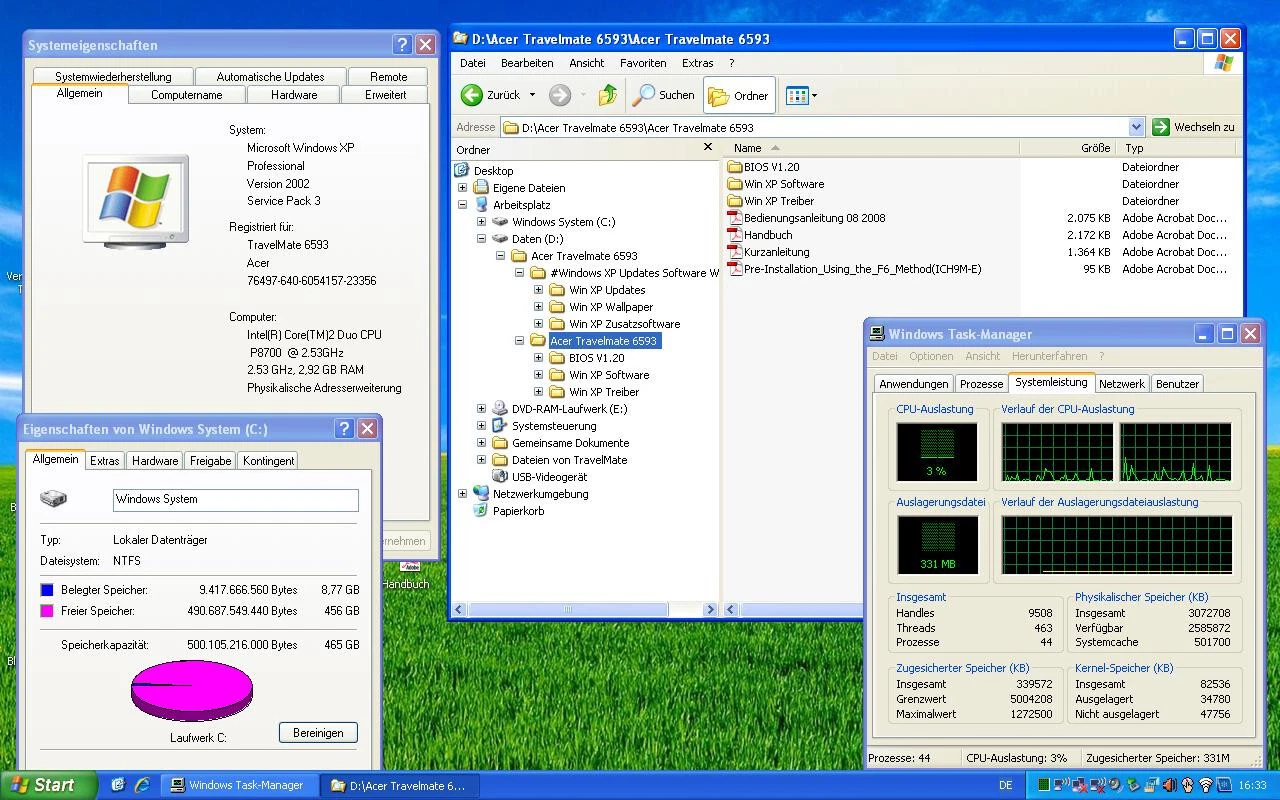
Task: Open Automatische Updates tab
Action: click(270, 77)
